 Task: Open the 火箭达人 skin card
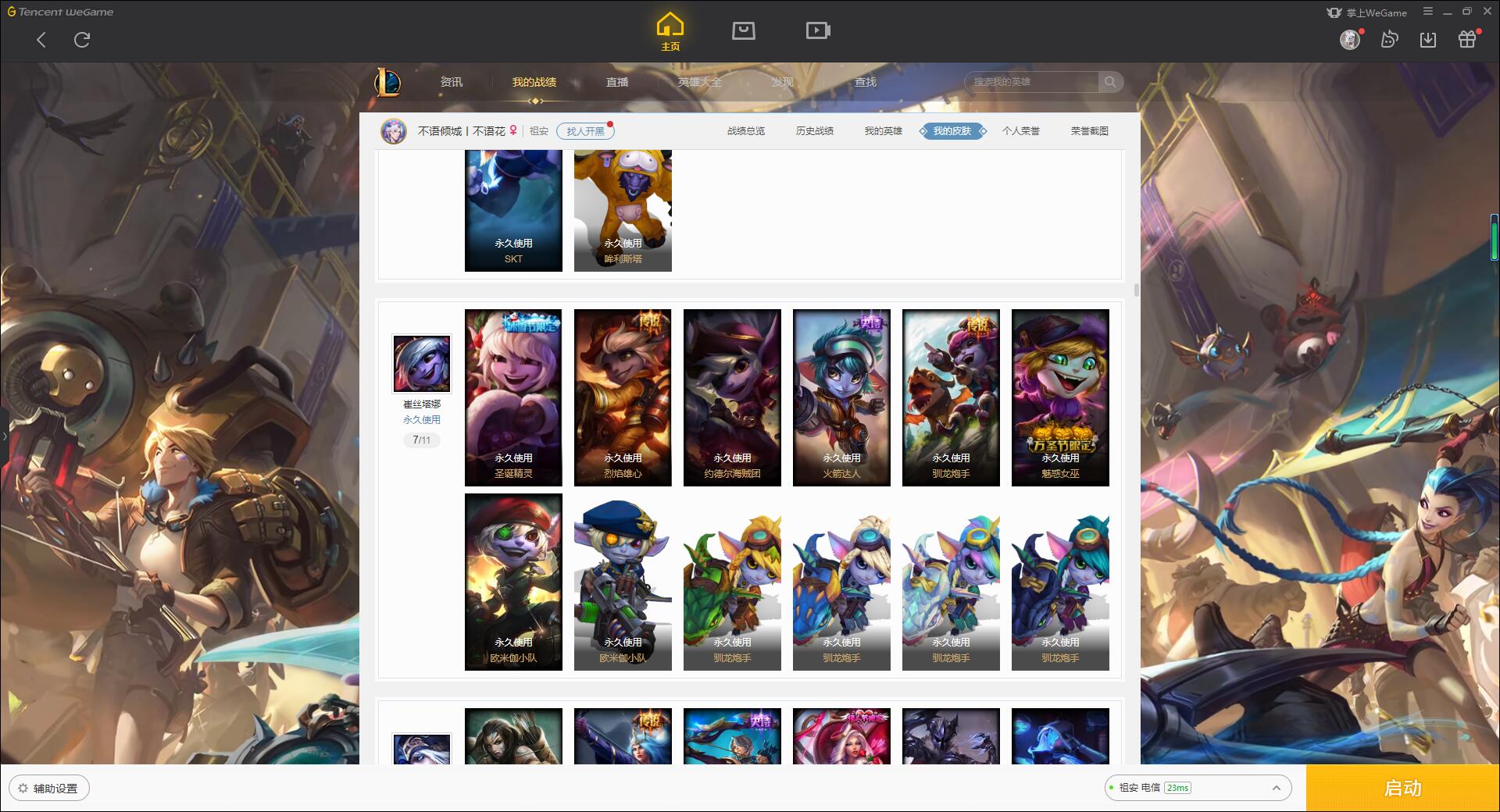[841, 397]
